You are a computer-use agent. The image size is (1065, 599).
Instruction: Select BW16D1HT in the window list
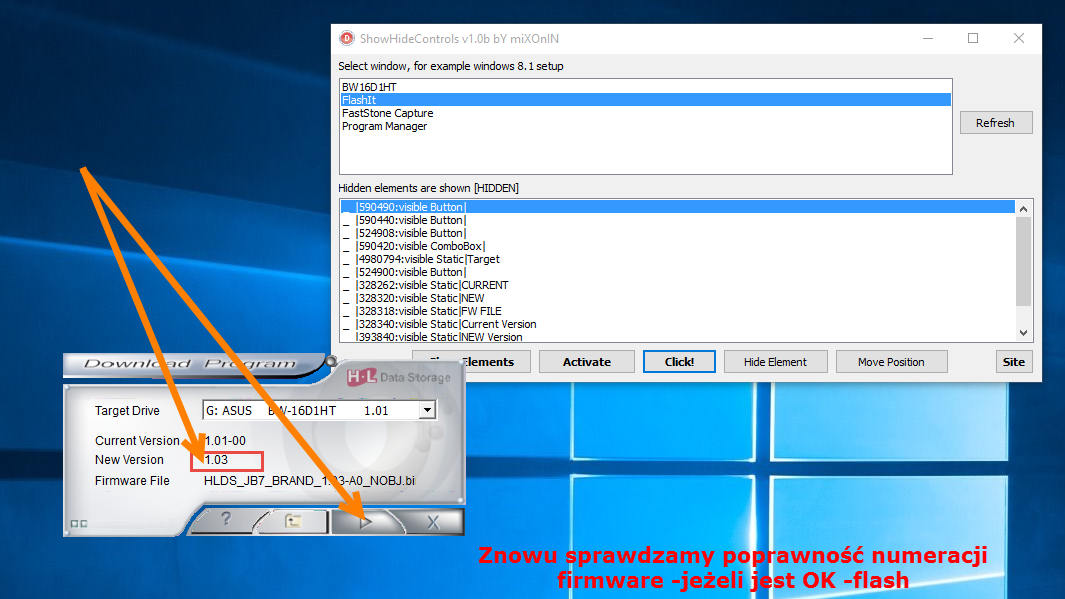click(645, 87)
